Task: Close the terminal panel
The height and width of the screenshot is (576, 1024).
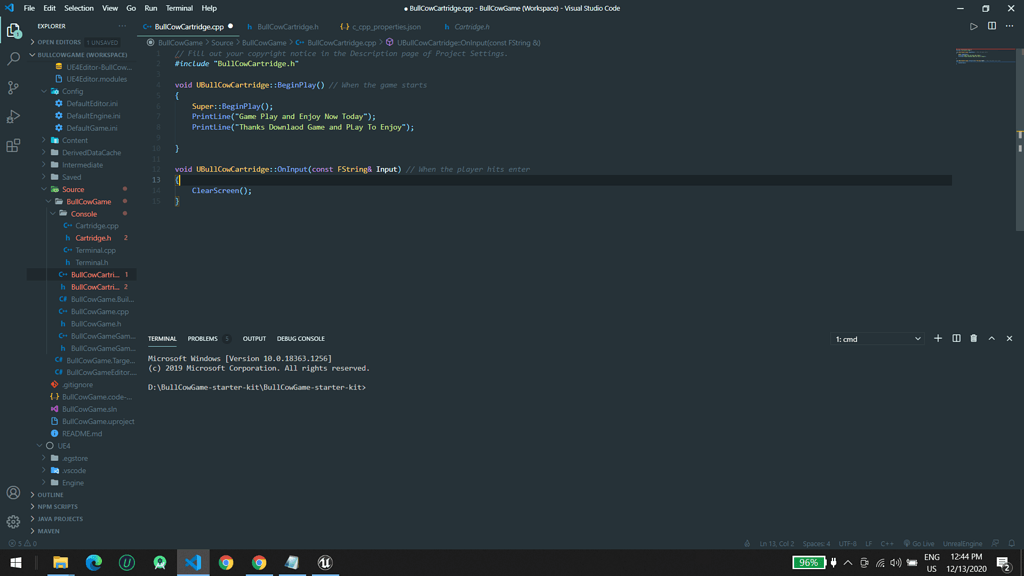Action: tap(1009, 338)
